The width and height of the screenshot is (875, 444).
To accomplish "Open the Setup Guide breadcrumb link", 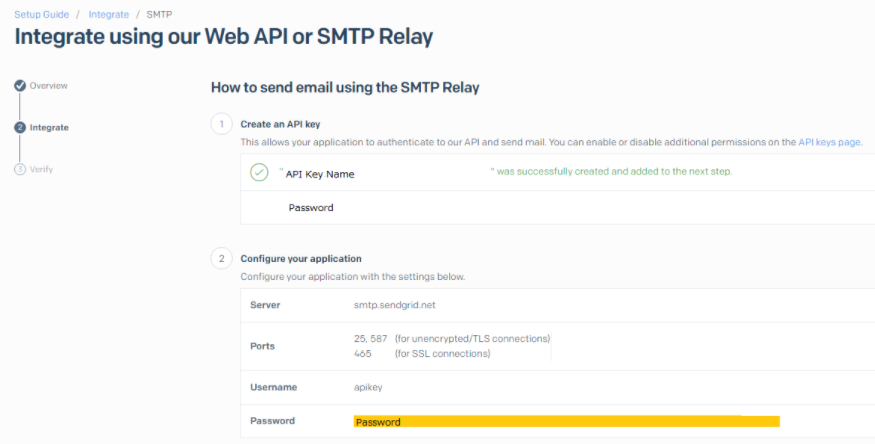I will coord(42,15).
